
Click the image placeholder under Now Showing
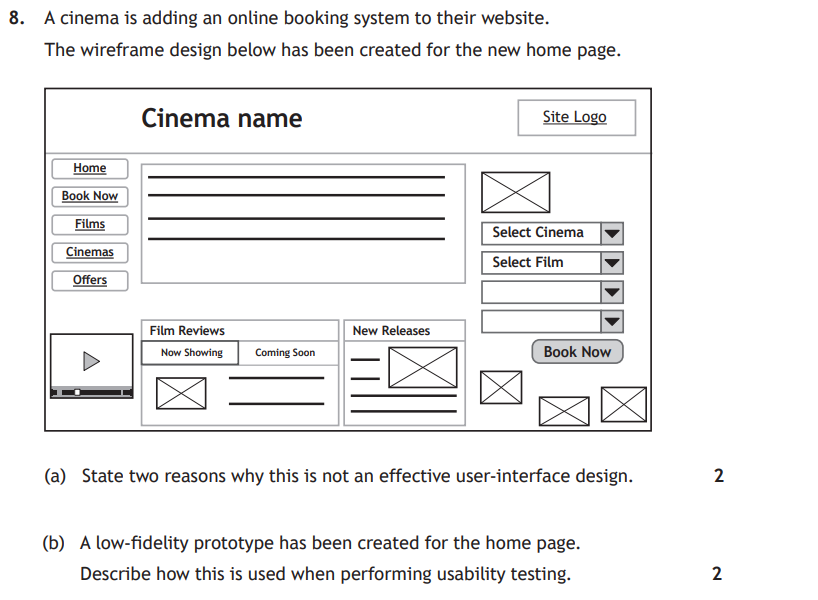pos(181,393)
